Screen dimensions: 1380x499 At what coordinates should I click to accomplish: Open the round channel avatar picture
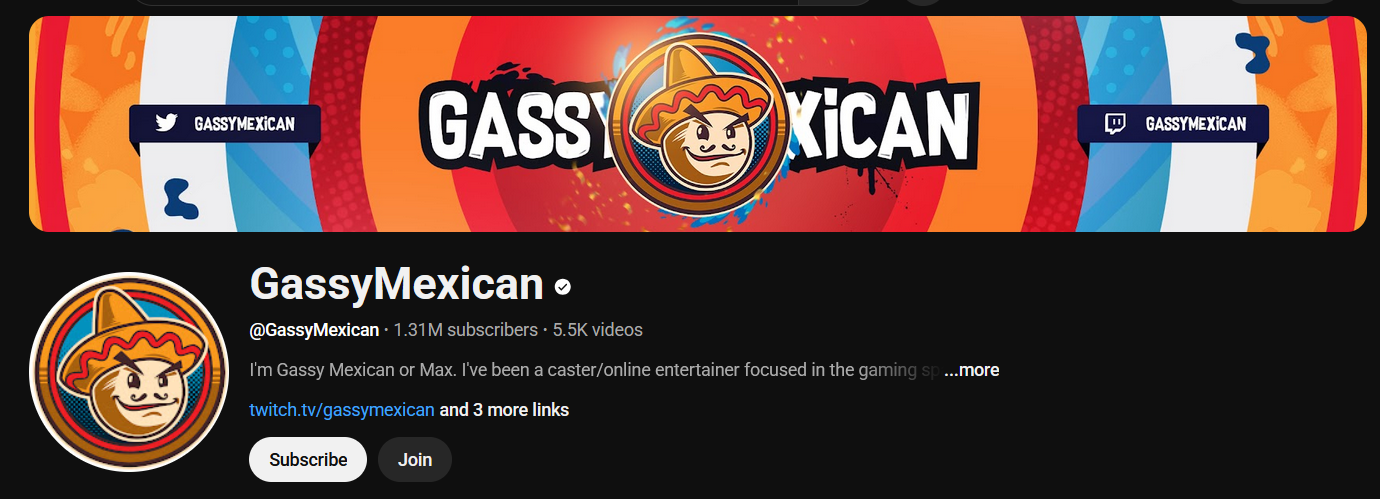click(130, 371)
